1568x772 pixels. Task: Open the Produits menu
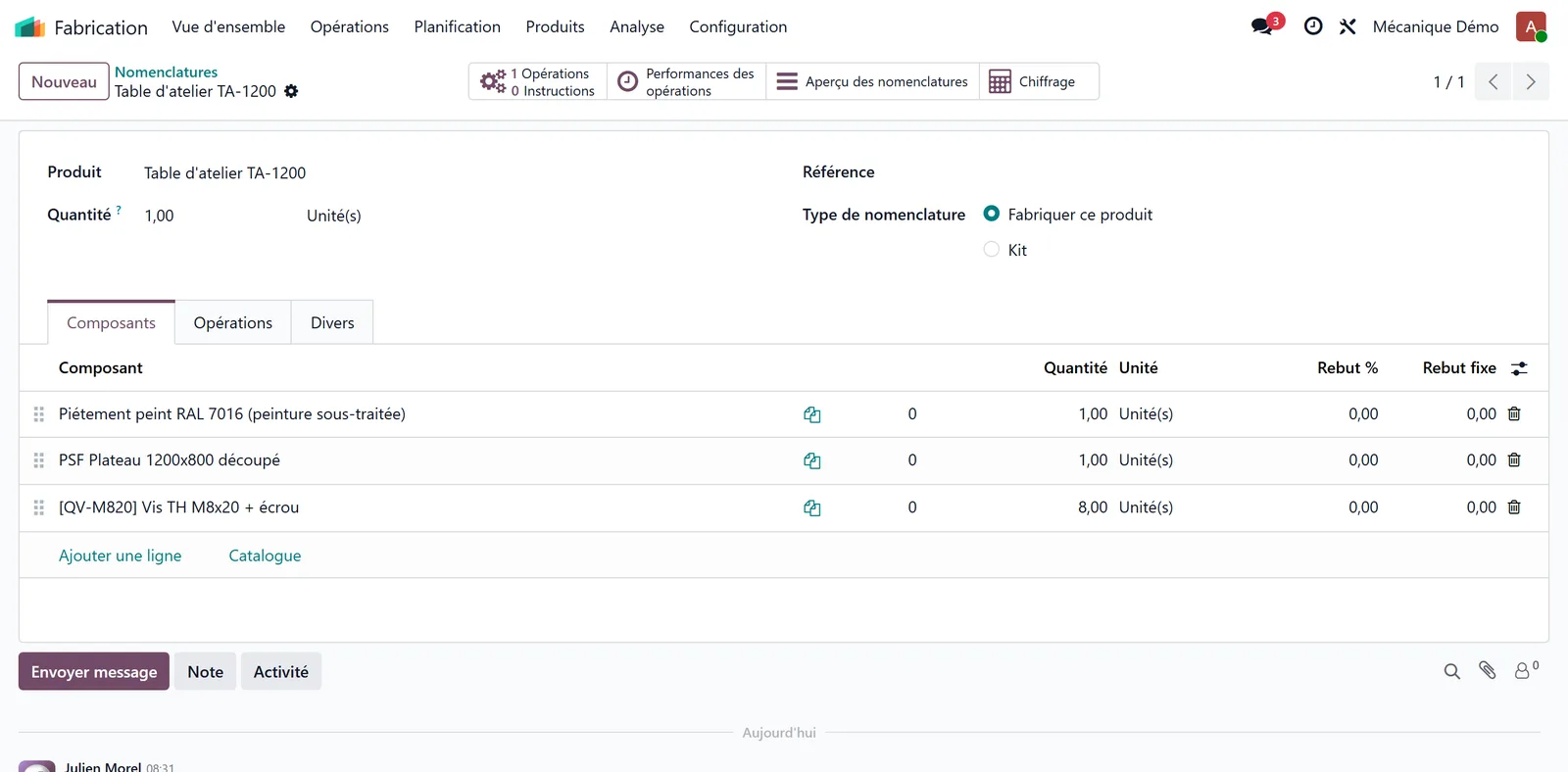click(x=555, y=26)
